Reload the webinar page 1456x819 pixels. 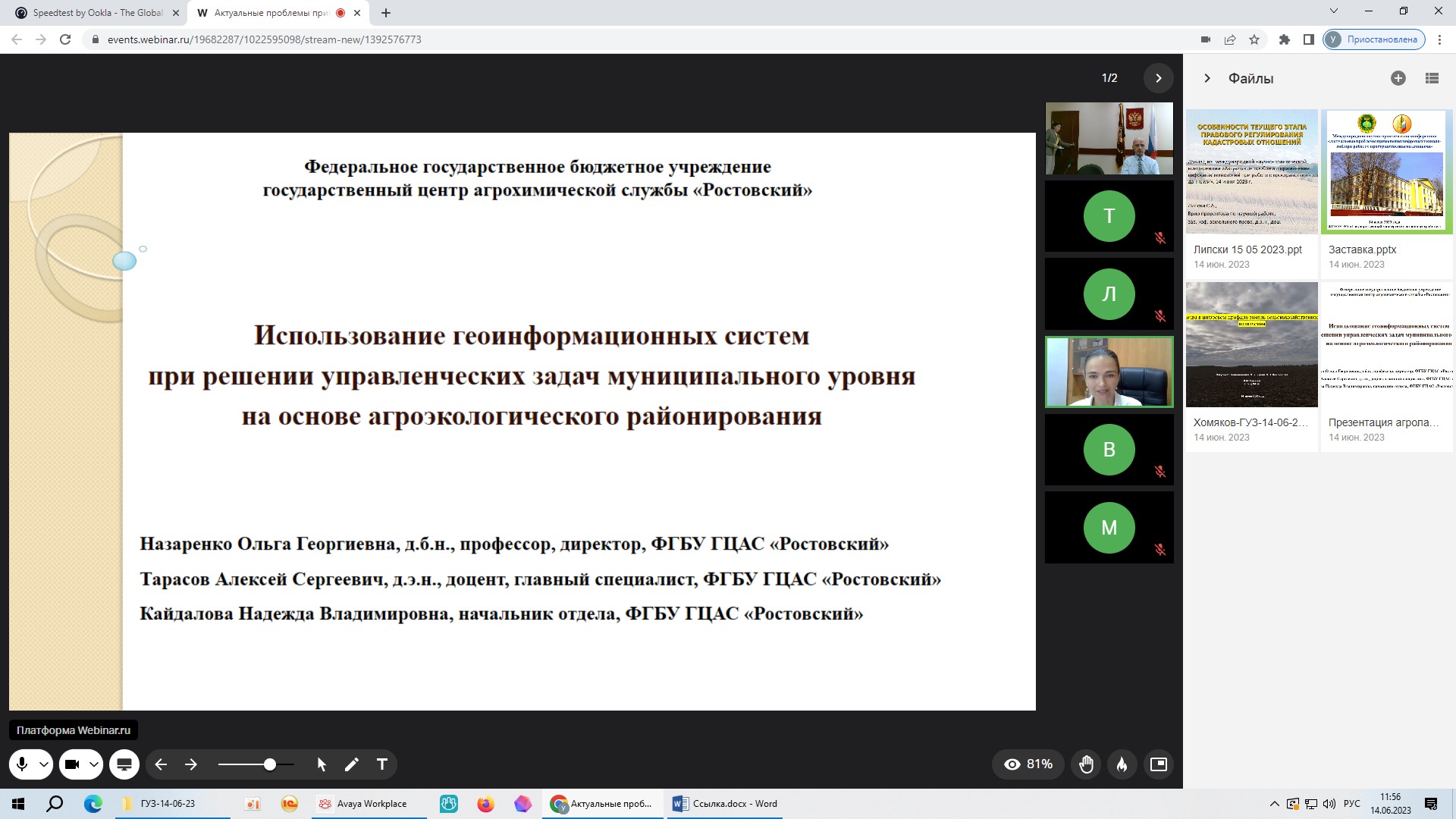pos(65,39)
